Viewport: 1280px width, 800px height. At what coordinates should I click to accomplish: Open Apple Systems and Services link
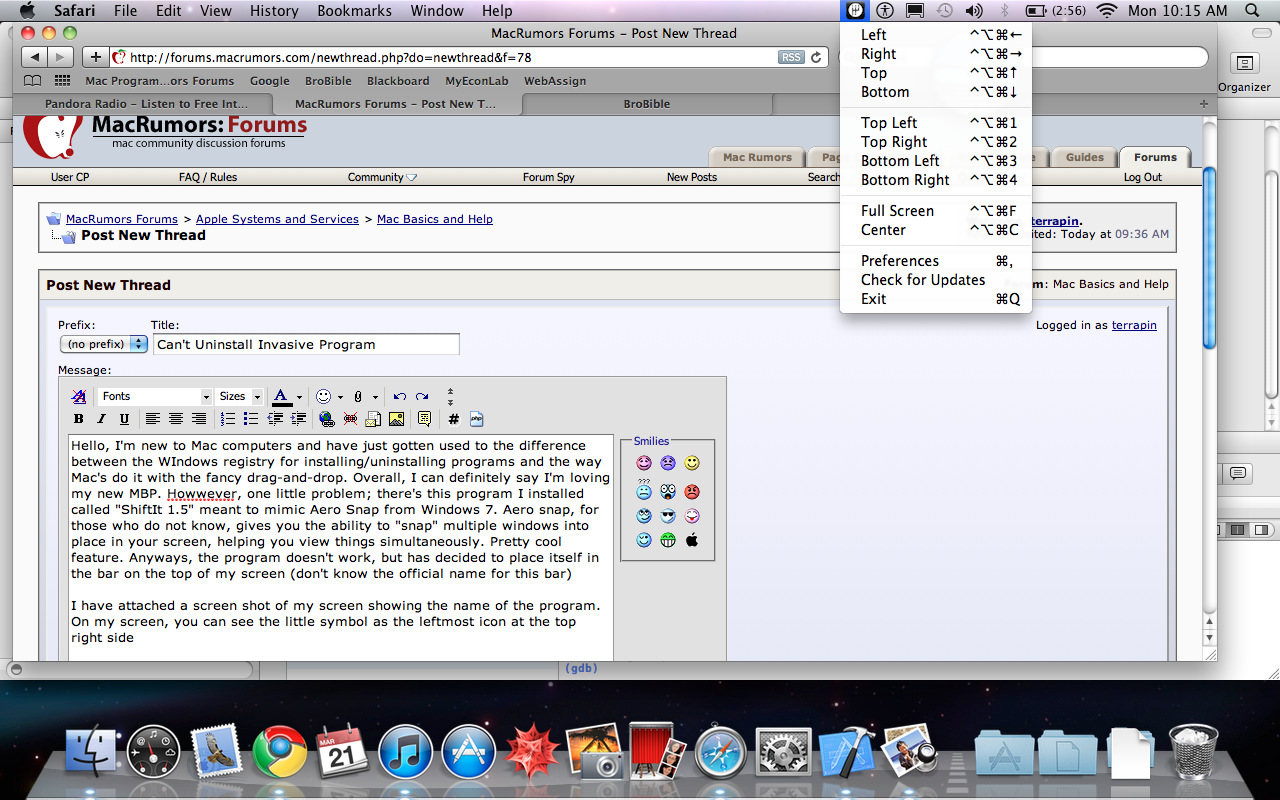pos(277,219)
